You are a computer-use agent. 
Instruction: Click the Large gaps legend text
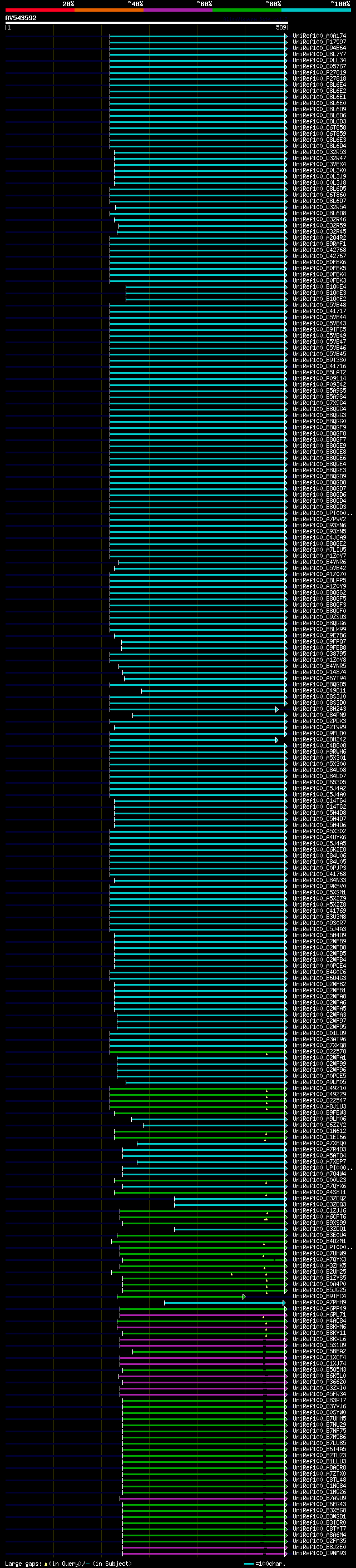[68, 1563]
